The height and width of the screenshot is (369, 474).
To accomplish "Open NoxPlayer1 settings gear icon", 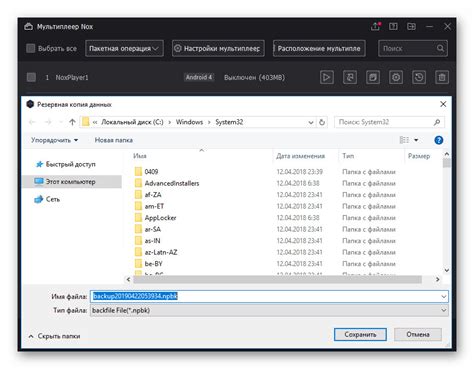I will [x=396, y=77].
